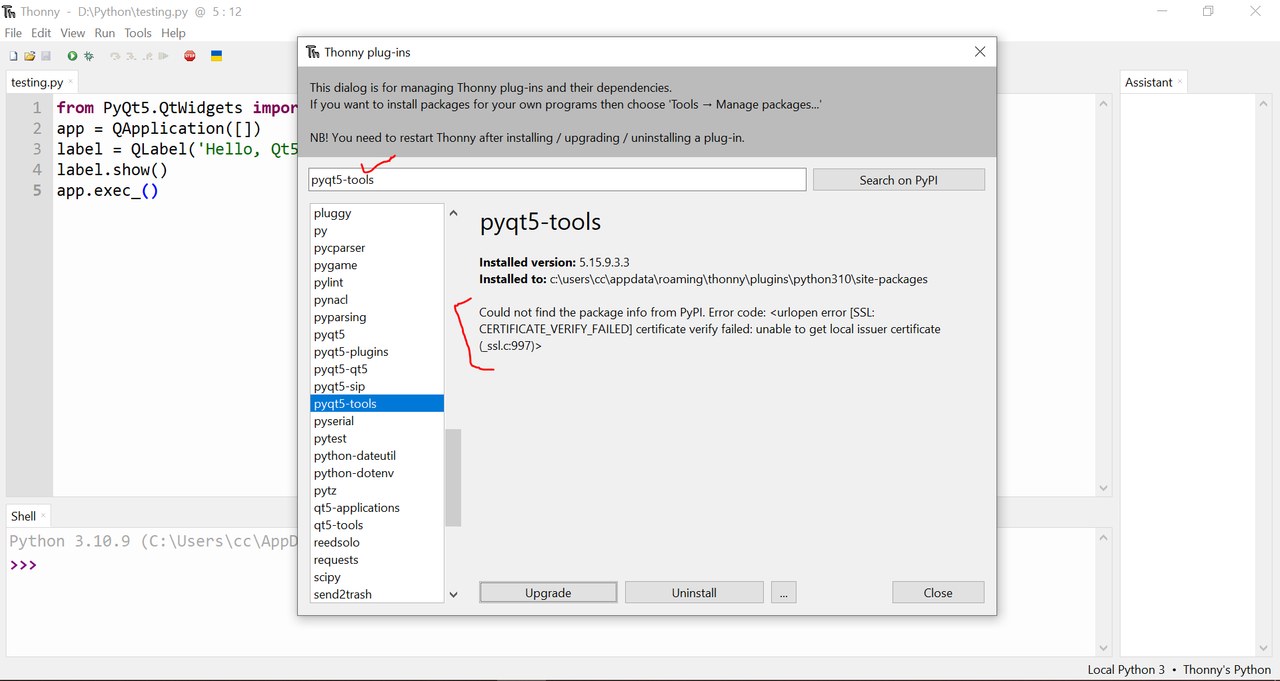The width and height of the screenshot is (1280, 681).
Task: Click the editor scrollbar up arrow
Action: pyautogui.click(x=1104, y=103)
